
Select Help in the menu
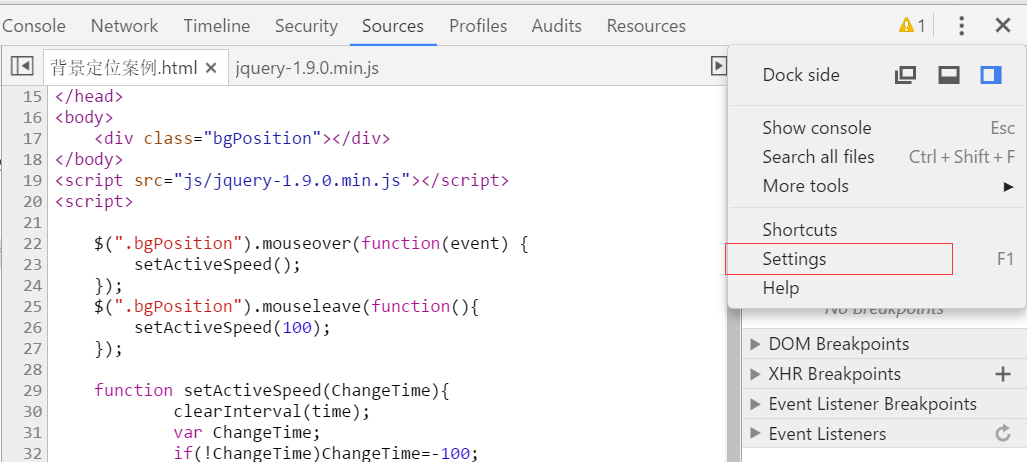[877, 288]
